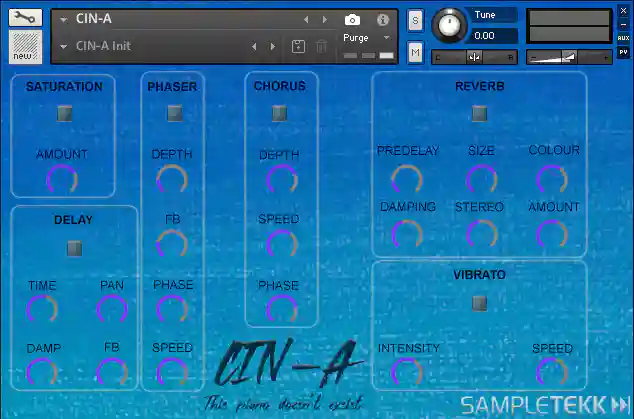This screenshot has height=419, width=634.
Task: Enable the Vibrato effect
Action: (480, 303)
